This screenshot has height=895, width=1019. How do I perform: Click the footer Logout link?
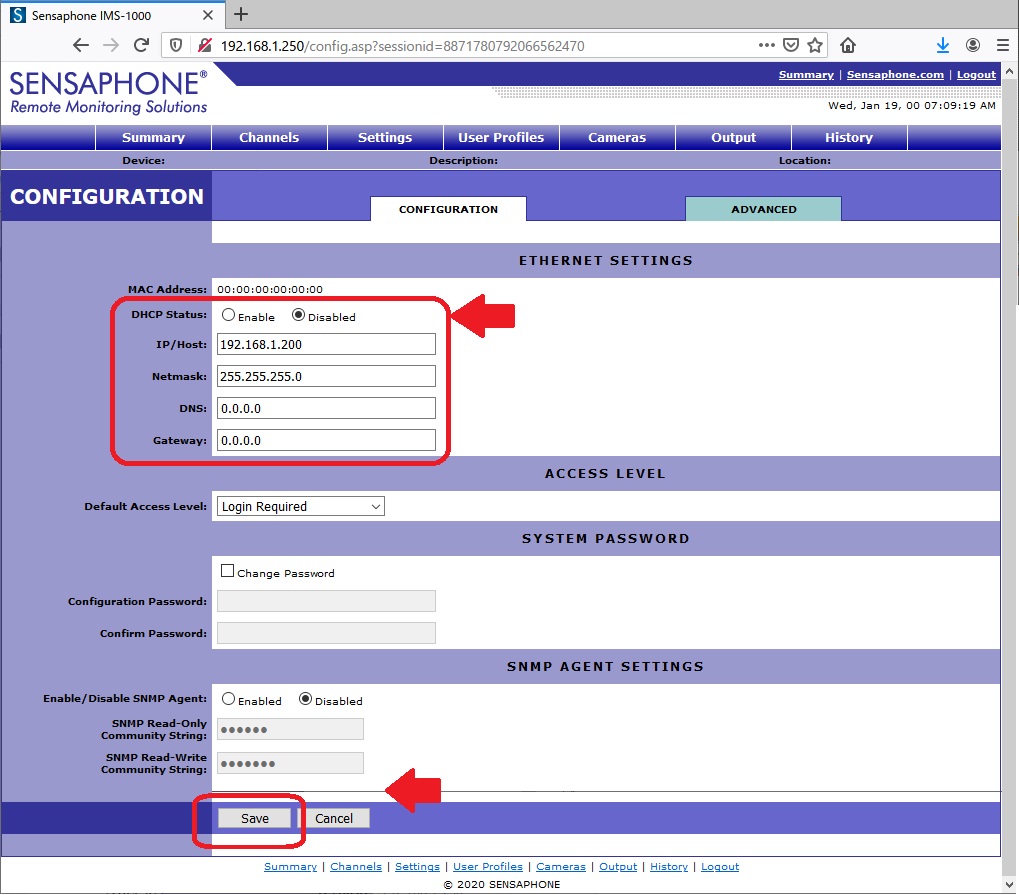pyautogui.click(x=720, y=866)
